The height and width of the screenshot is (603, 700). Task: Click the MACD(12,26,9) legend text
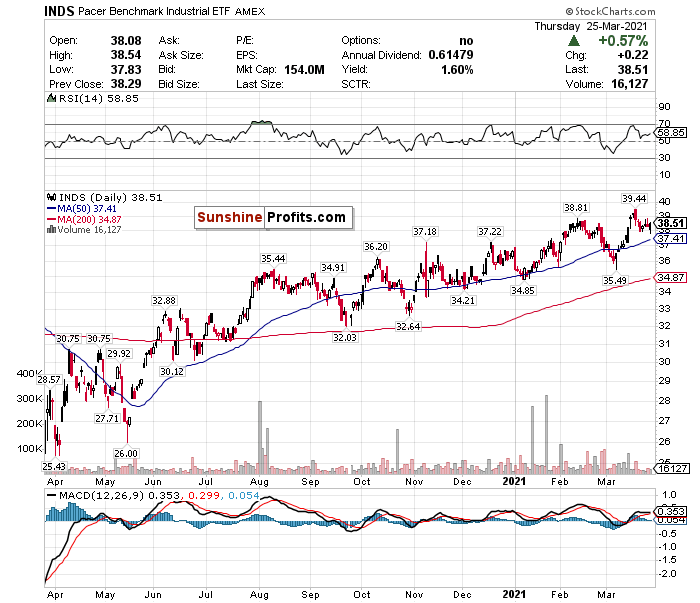click(x=101, y=495)
